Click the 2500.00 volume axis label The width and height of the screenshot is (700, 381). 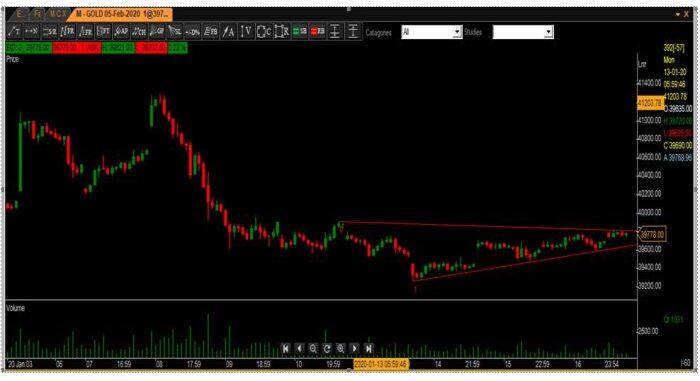coord(647,331)
